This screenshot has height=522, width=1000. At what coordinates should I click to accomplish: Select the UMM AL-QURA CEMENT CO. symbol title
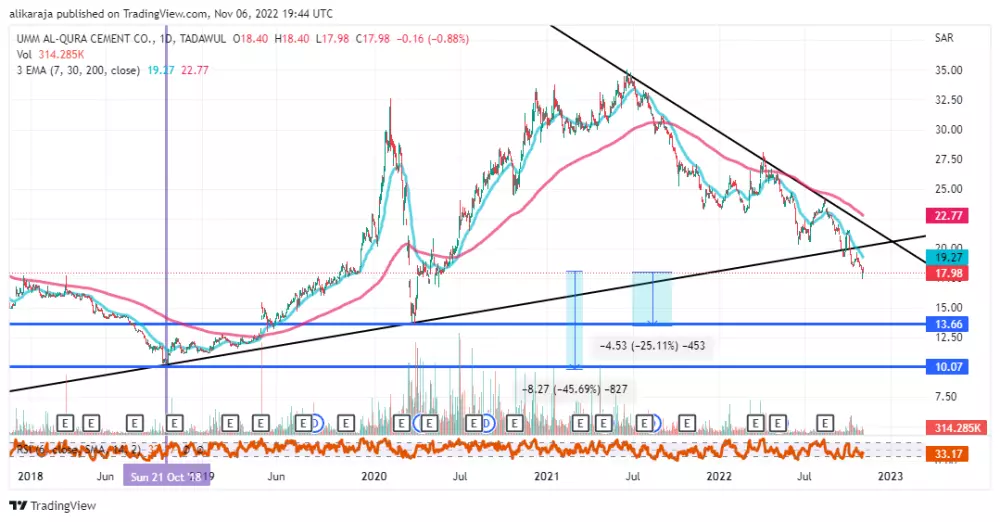[x=85, y=39]
